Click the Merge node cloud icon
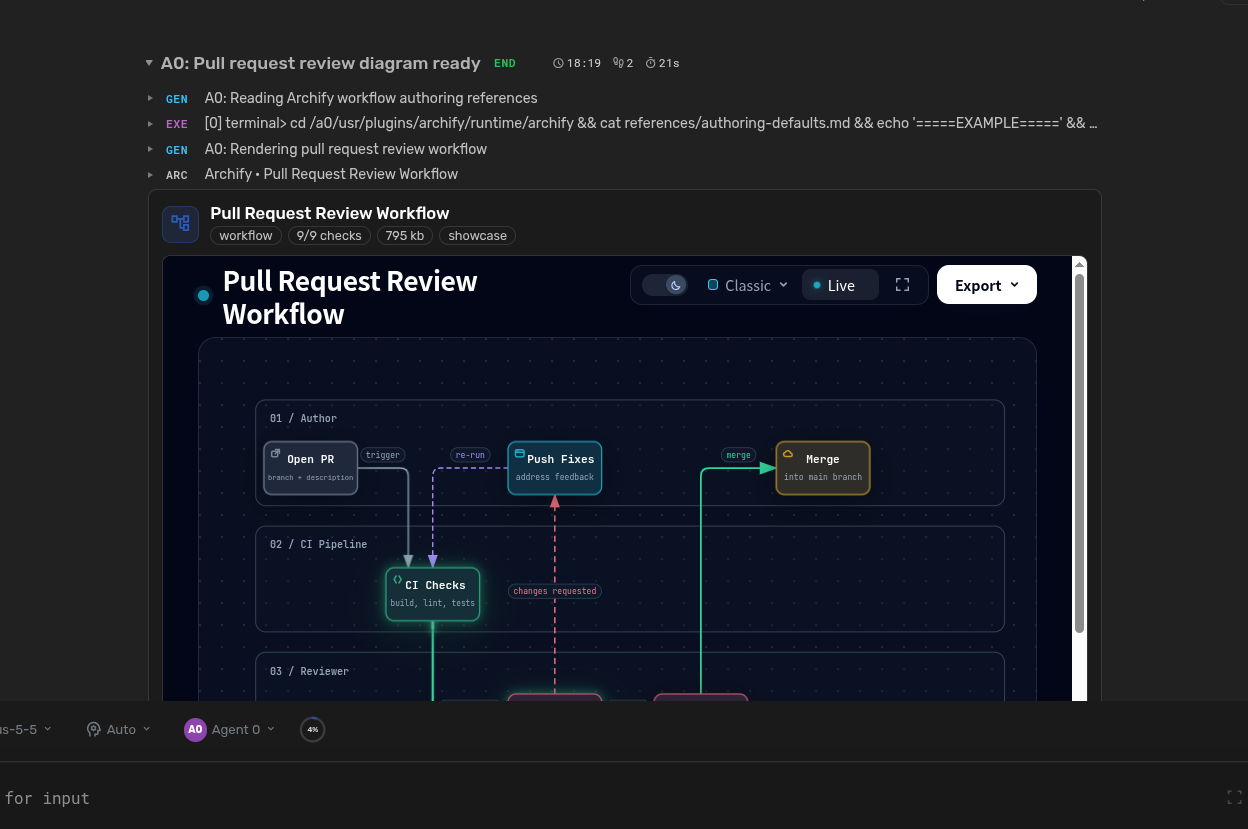1248x829 pixels. click(x=788, y=453)
